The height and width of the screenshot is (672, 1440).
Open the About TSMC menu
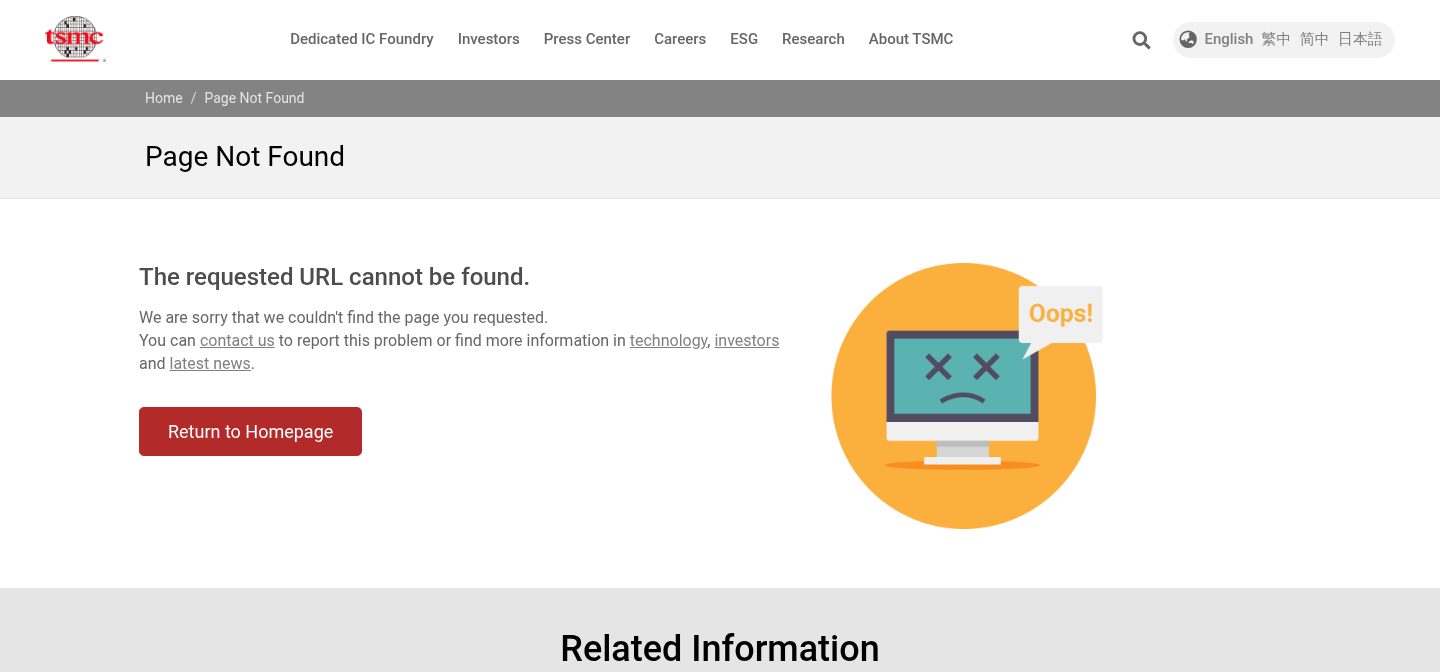click(x=911, y=39)
